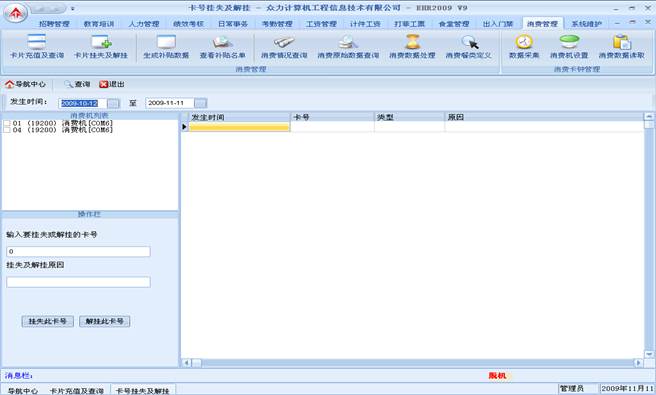Screen dimensions: 656x395
Task: Click 管理员 in the status bar
Action: [x=571, y=389]
